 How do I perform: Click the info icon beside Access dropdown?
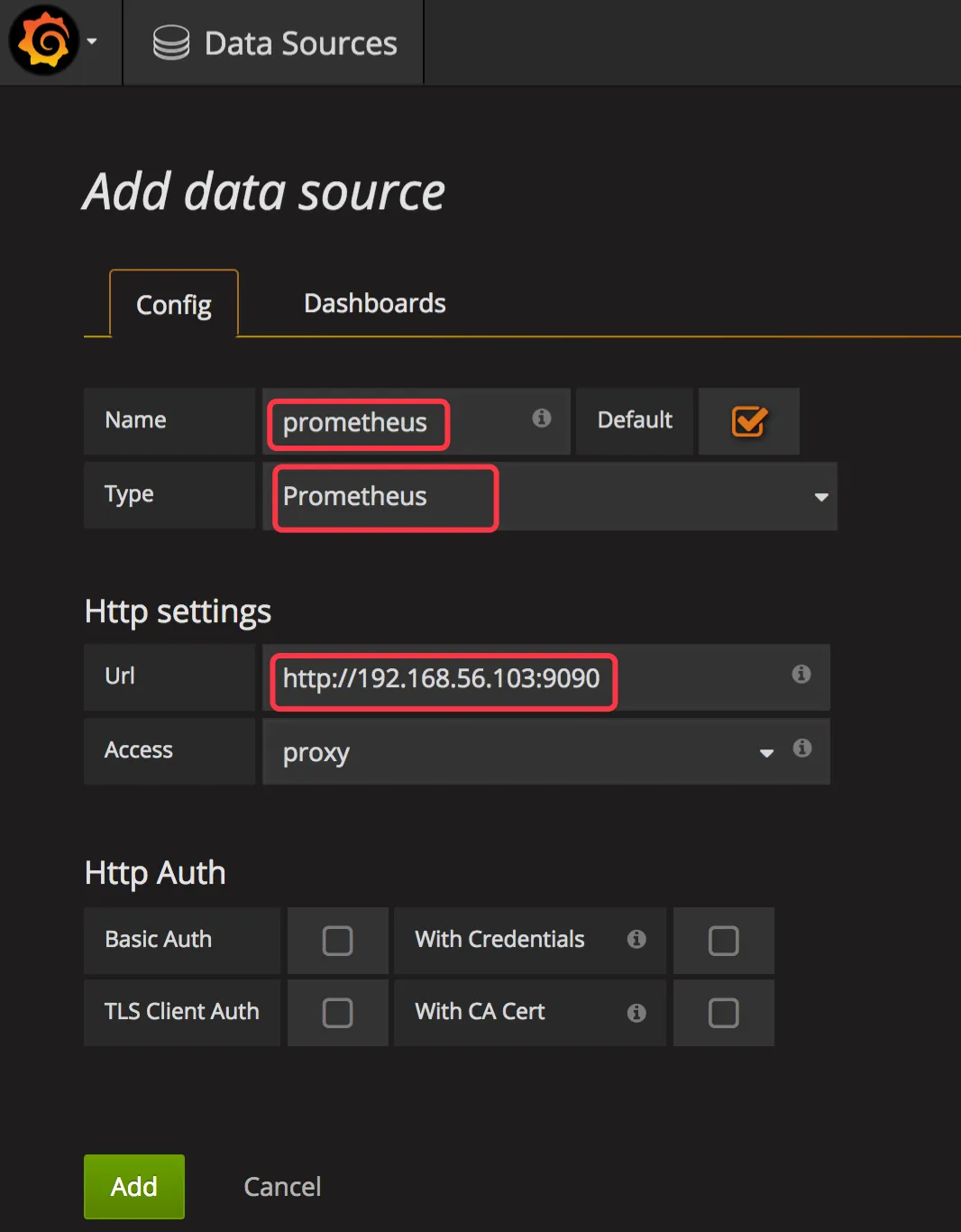(801, 749)
